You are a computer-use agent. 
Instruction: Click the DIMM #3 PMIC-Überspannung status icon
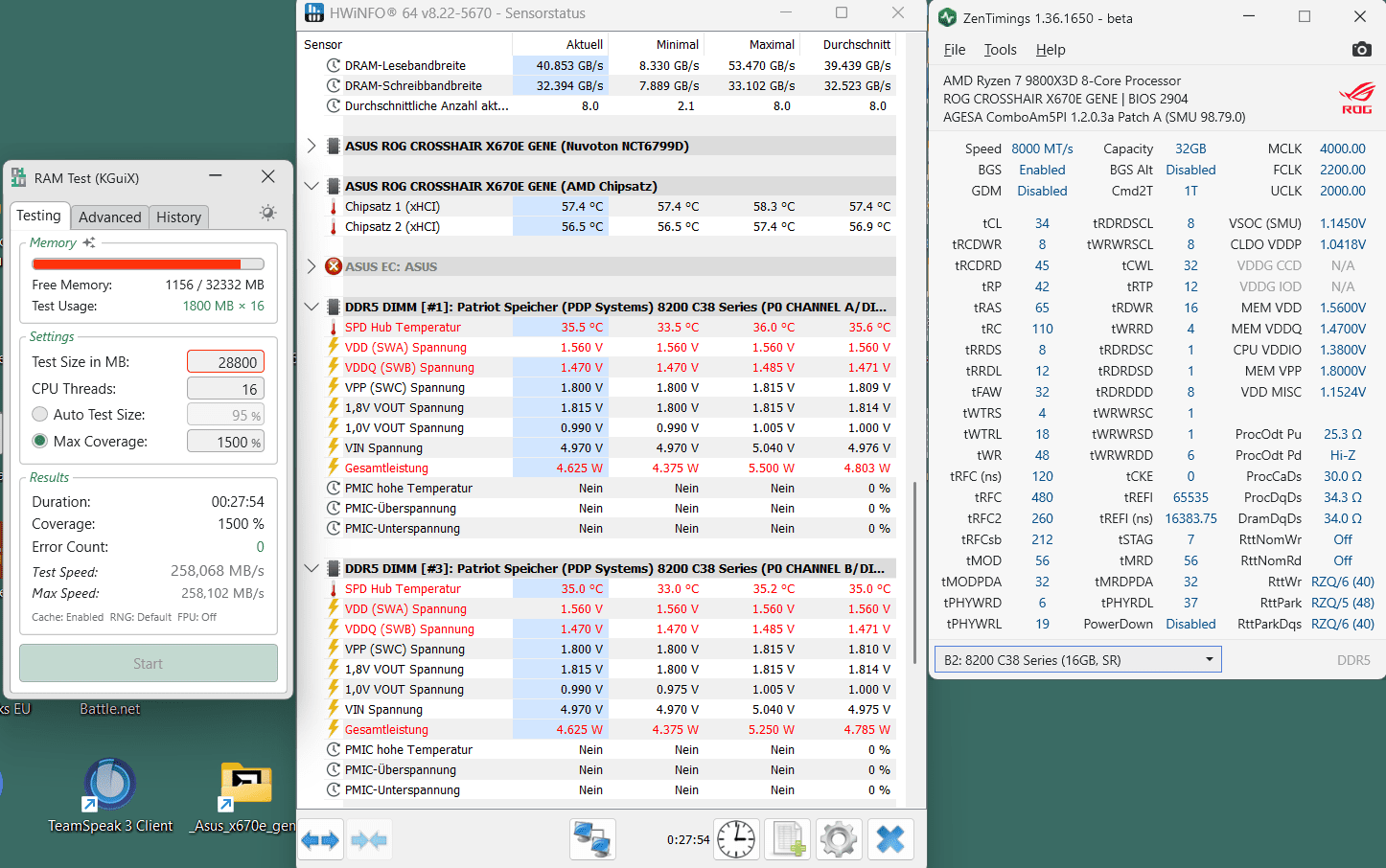(x=334, y=769)
